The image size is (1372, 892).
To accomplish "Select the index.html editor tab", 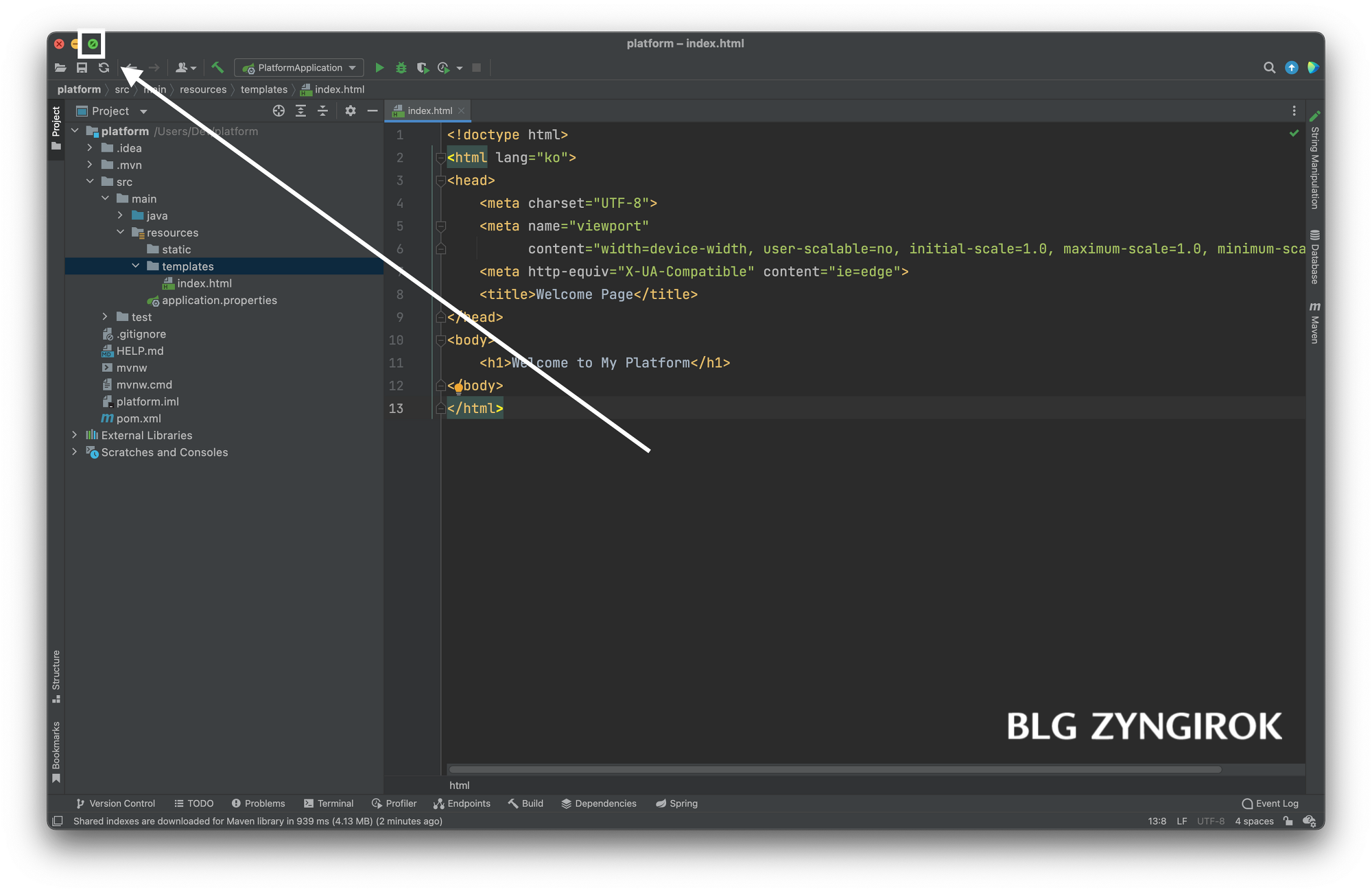I will (429, 110).
